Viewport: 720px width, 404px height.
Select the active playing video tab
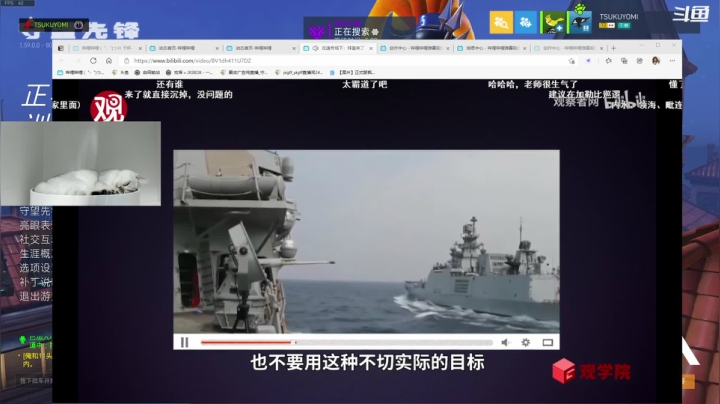[x=338, y=48]
